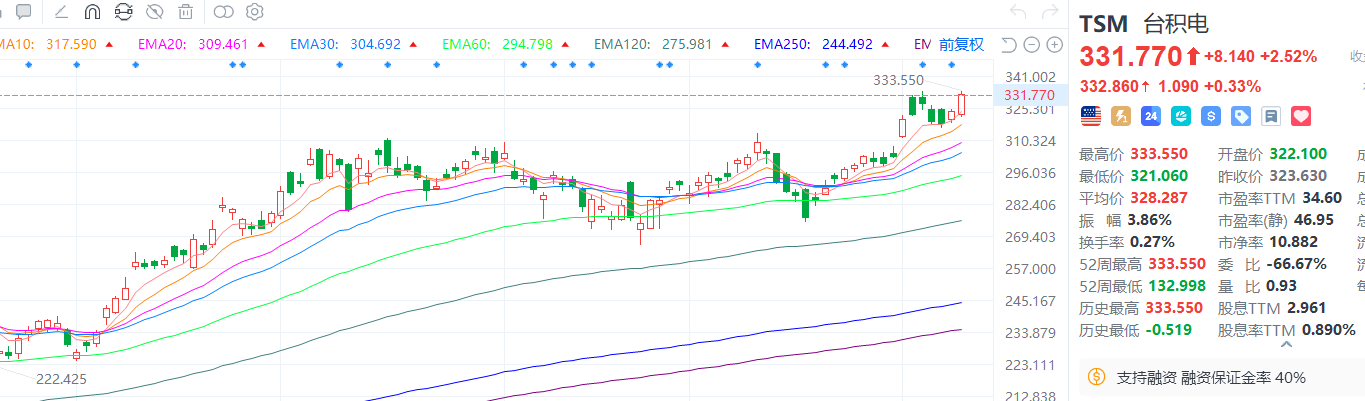
Task: Click the 333.550 high label on chart
Action: click(897, 80)
